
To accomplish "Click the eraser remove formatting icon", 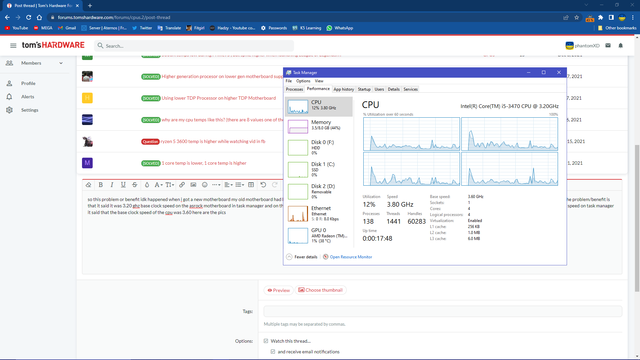I will pos(89,185).
